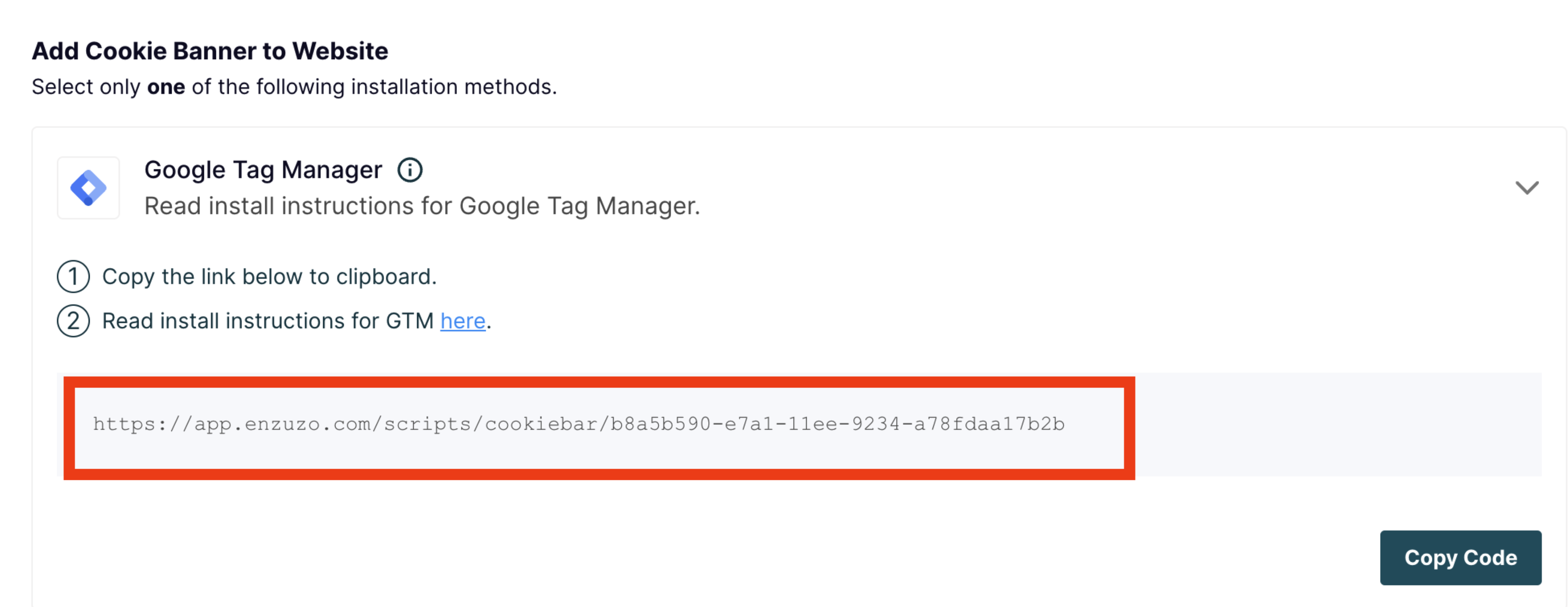Click the circled number beside clipboard instruction
The width and height of the screenshot is (1568, 607).
coord(73,276)
